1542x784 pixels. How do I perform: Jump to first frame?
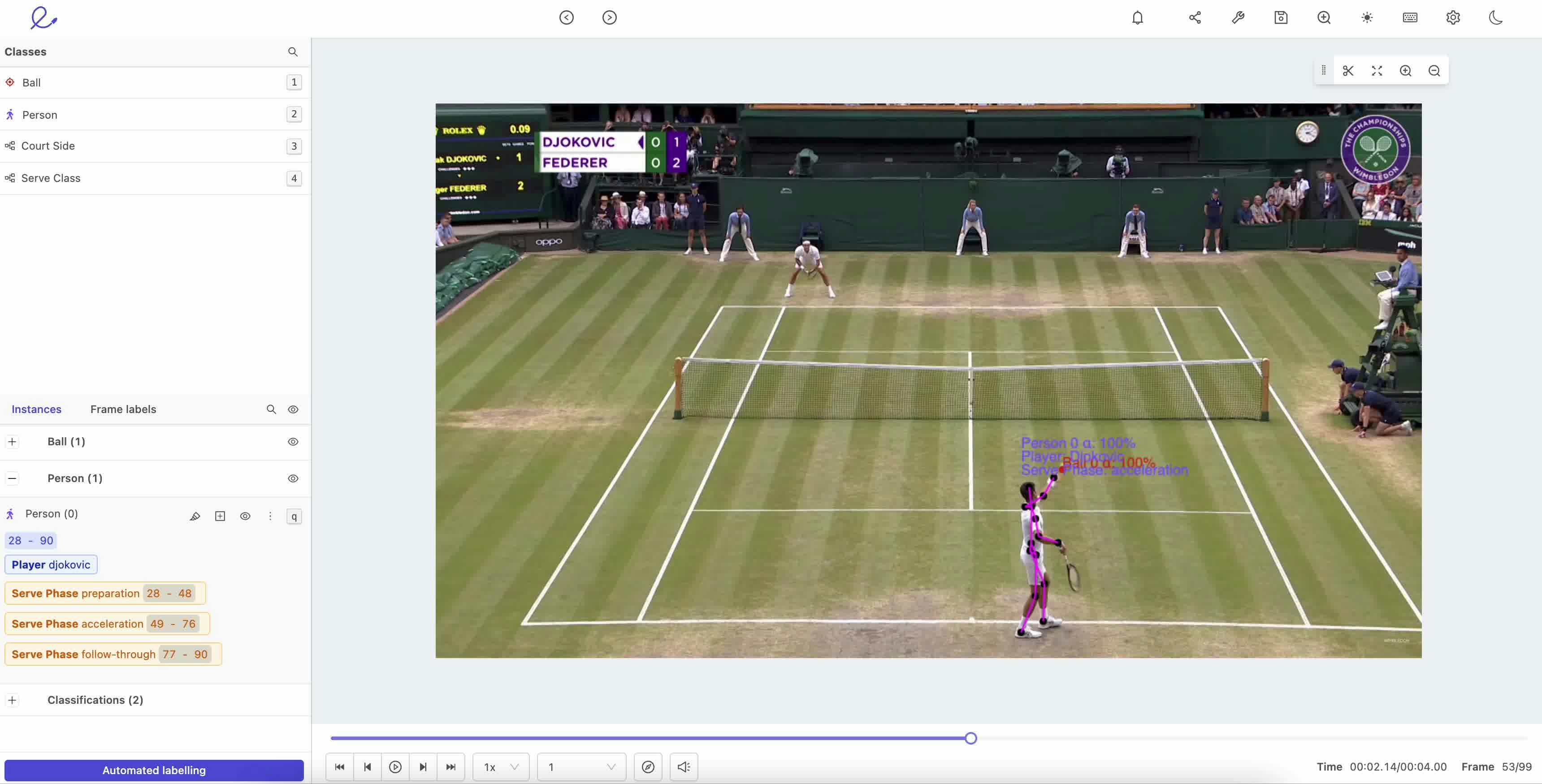[339, 767]
